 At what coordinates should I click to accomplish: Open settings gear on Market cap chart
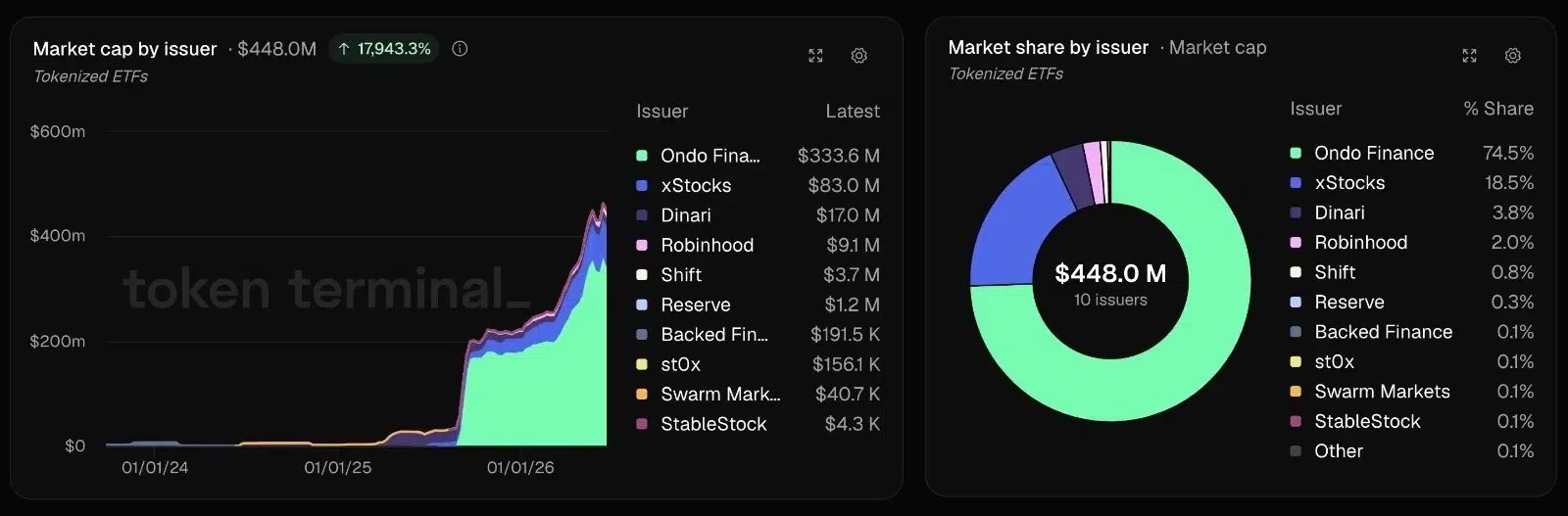click(x=859, y=56)
